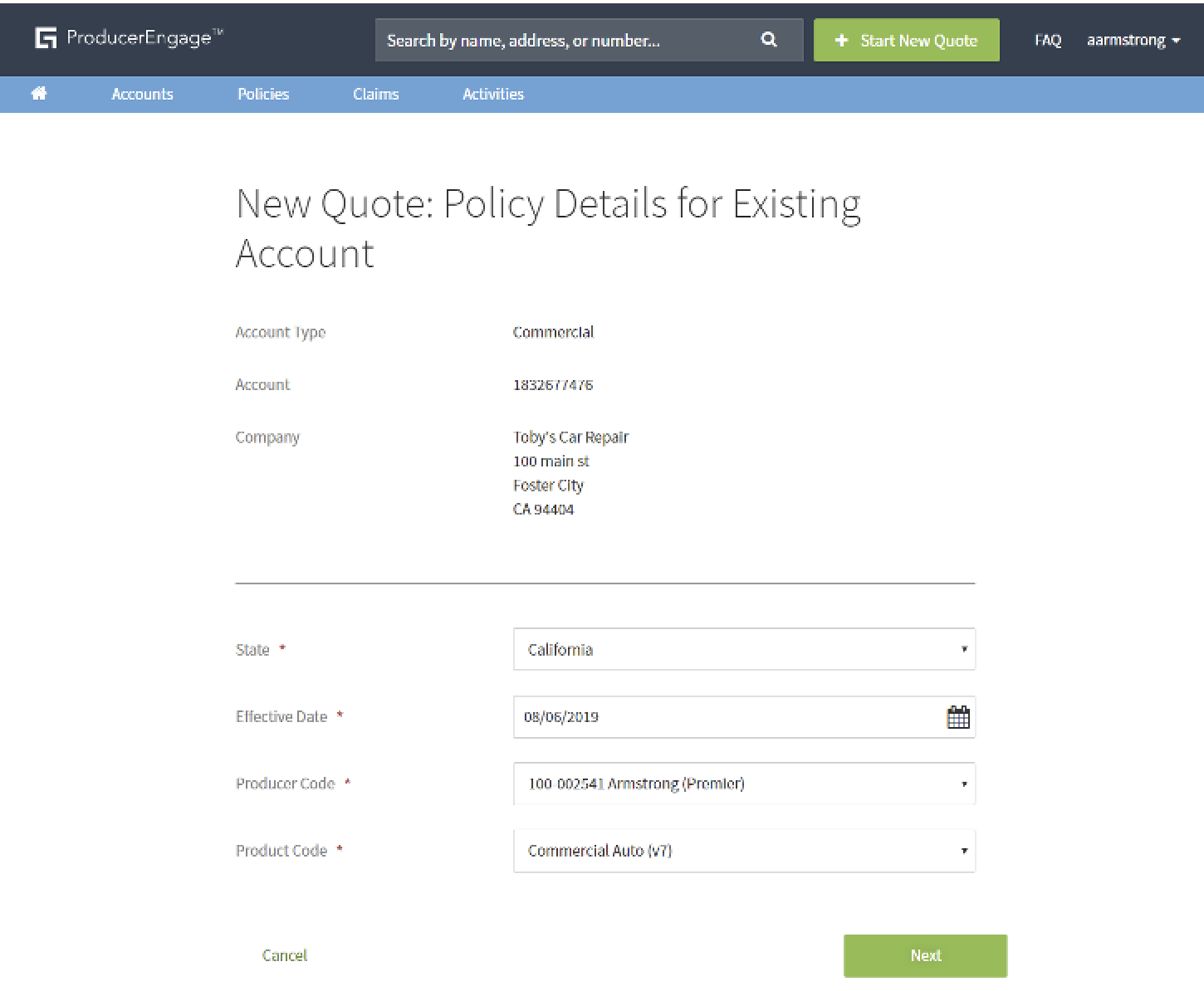The height and width of the screenshot is (991, 1204).
Task: Open the Accounts menu
Action: point(142,95)
